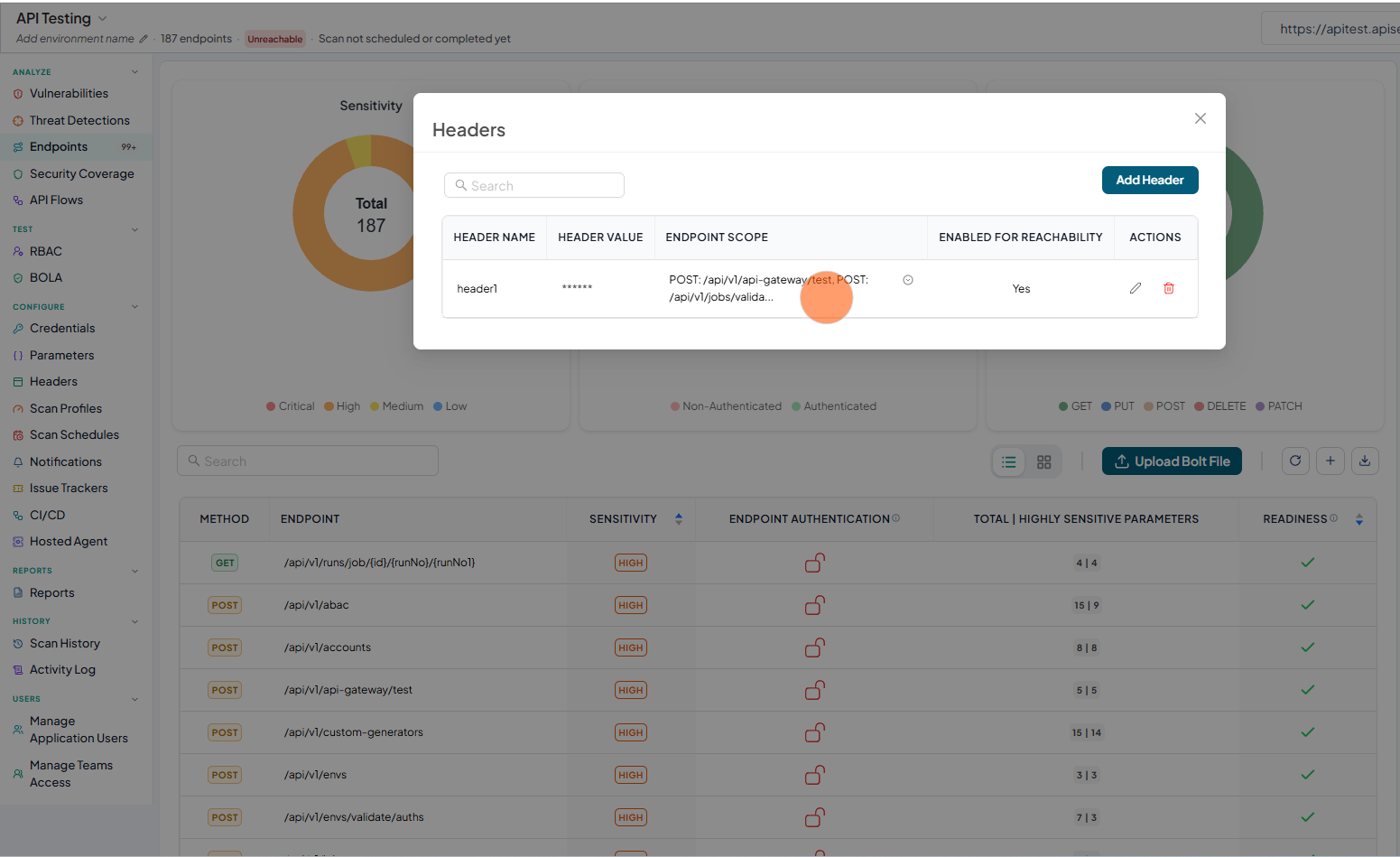Screen dimensions: 1400x857
Task: Add a new endpoint with plus icon
Action: point(1330,461)
